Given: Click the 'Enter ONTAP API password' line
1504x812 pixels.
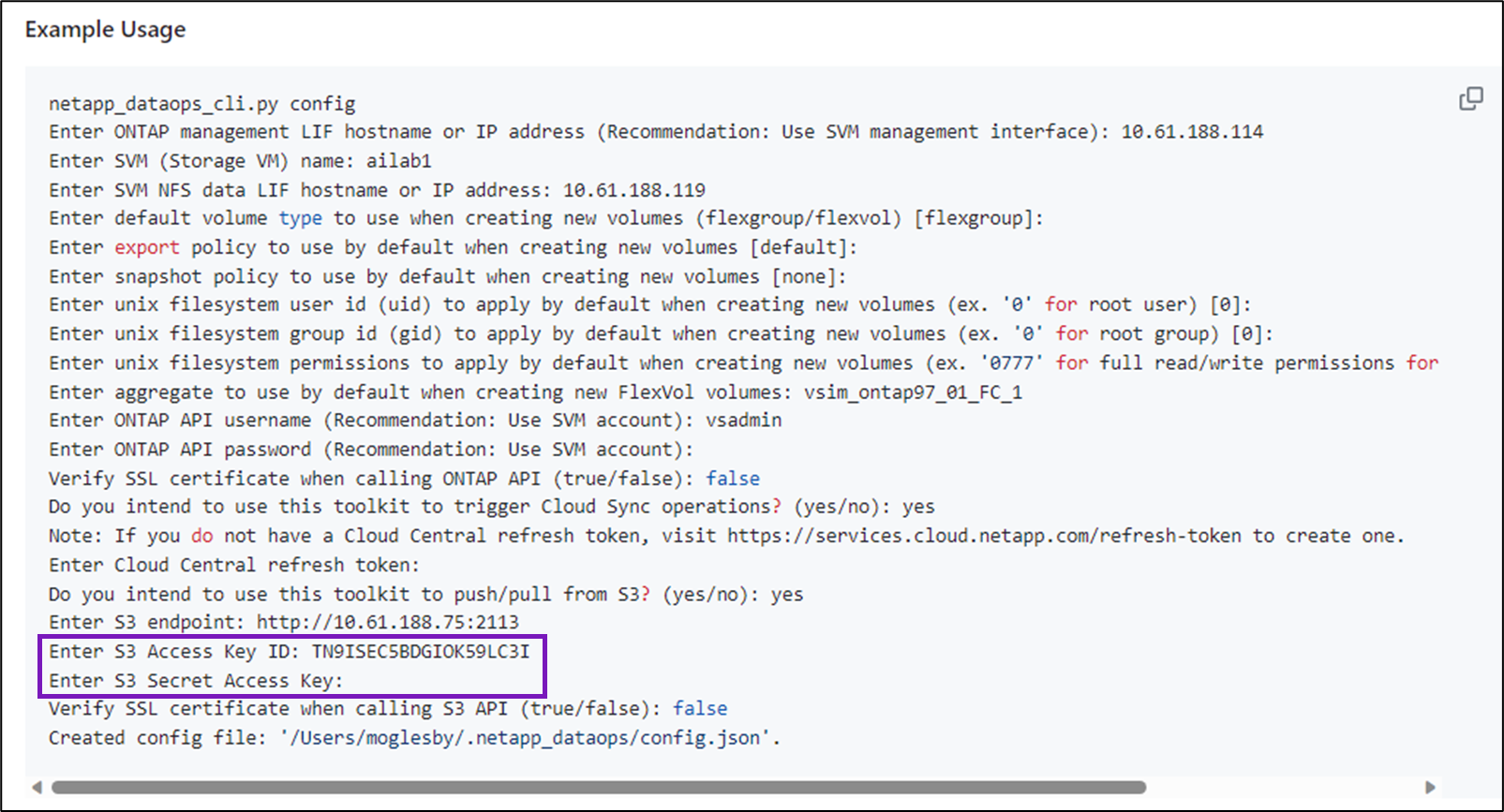Looking at the screenshot, I should (371, 450).
